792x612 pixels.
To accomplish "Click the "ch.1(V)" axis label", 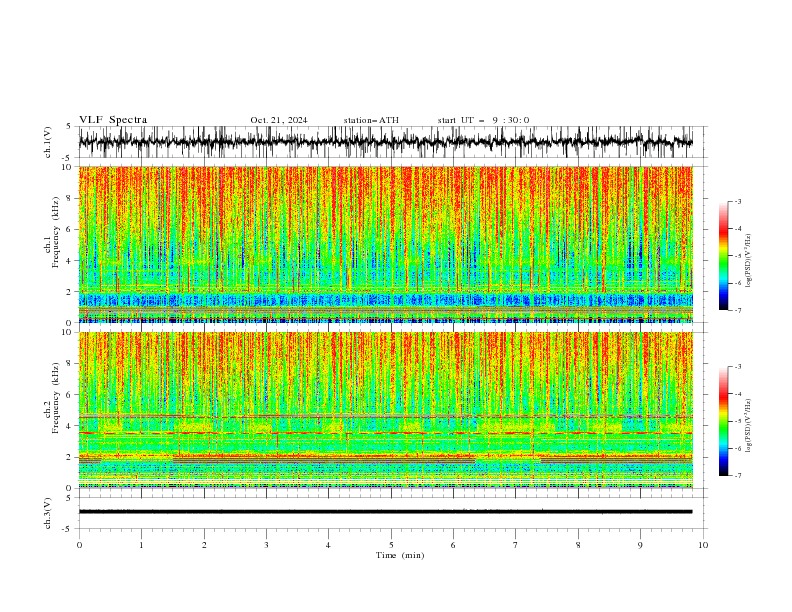I will (48, 142).
